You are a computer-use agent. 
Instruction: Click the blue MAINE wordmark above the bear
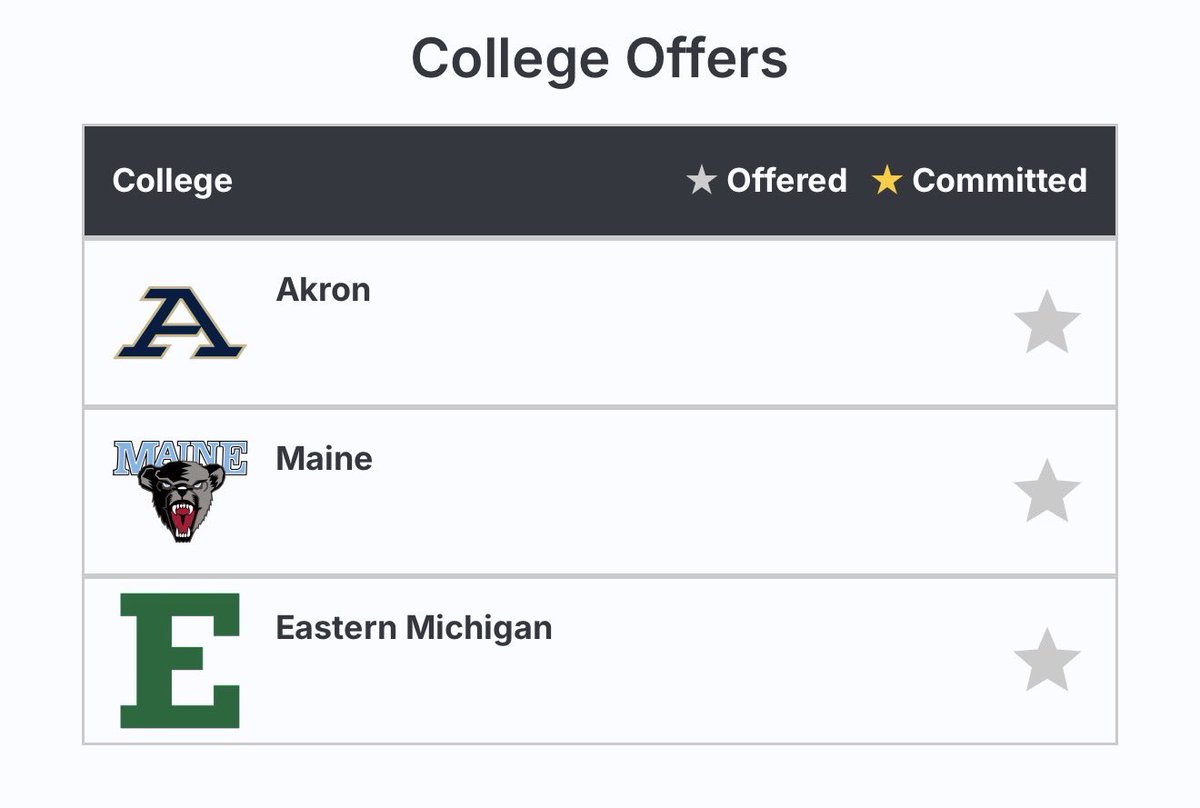(180, 458)
